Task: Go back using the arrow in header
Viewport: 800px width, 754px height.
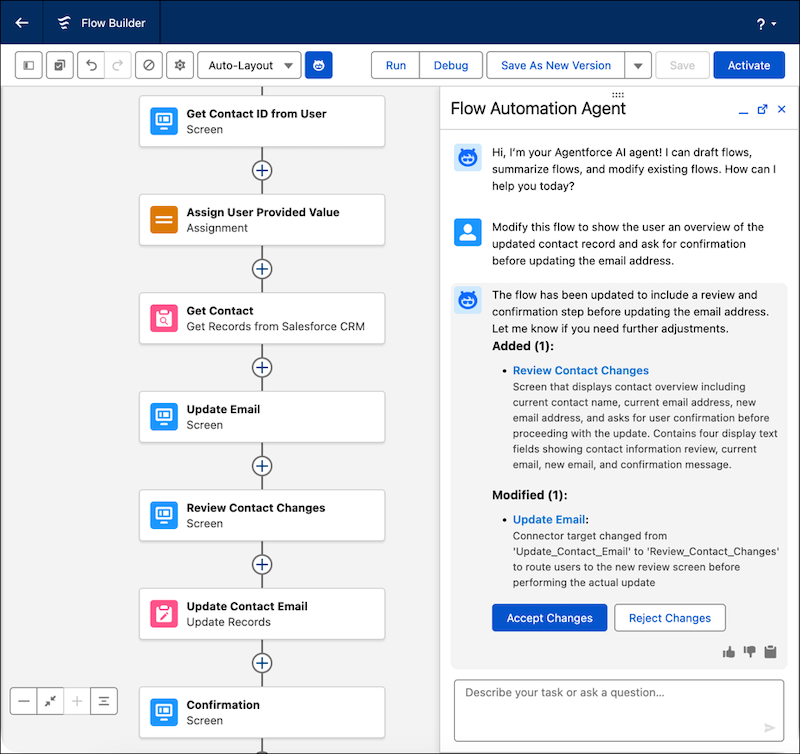Action: coord(22,22)
